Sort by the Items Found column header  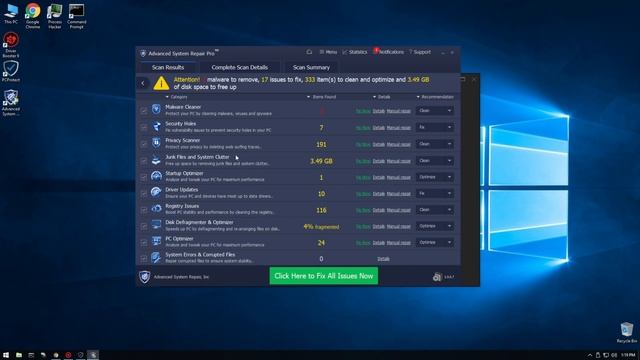click(x=321, y=97)
